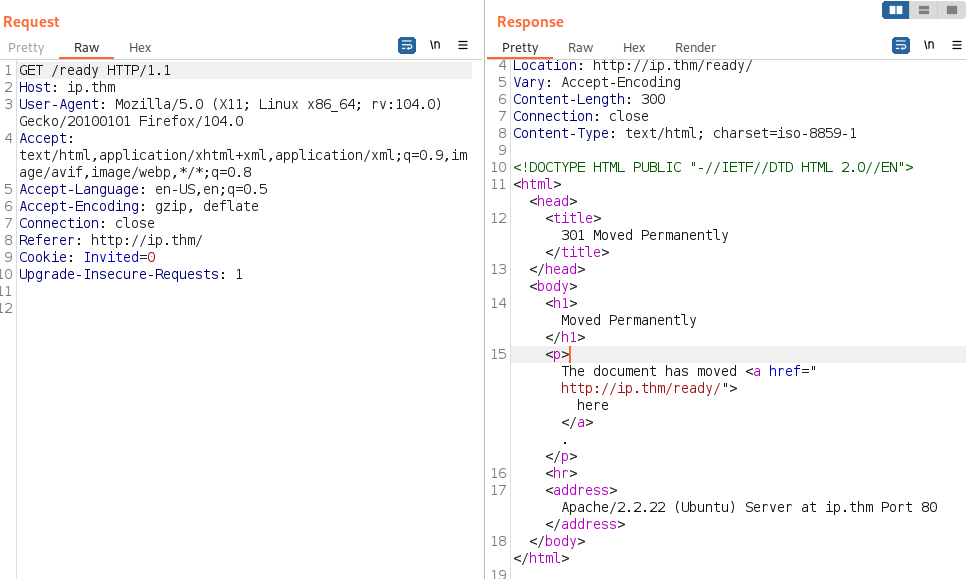Show non-printable characters in the Response editor

pyautogui.click(x=928, y=46)
